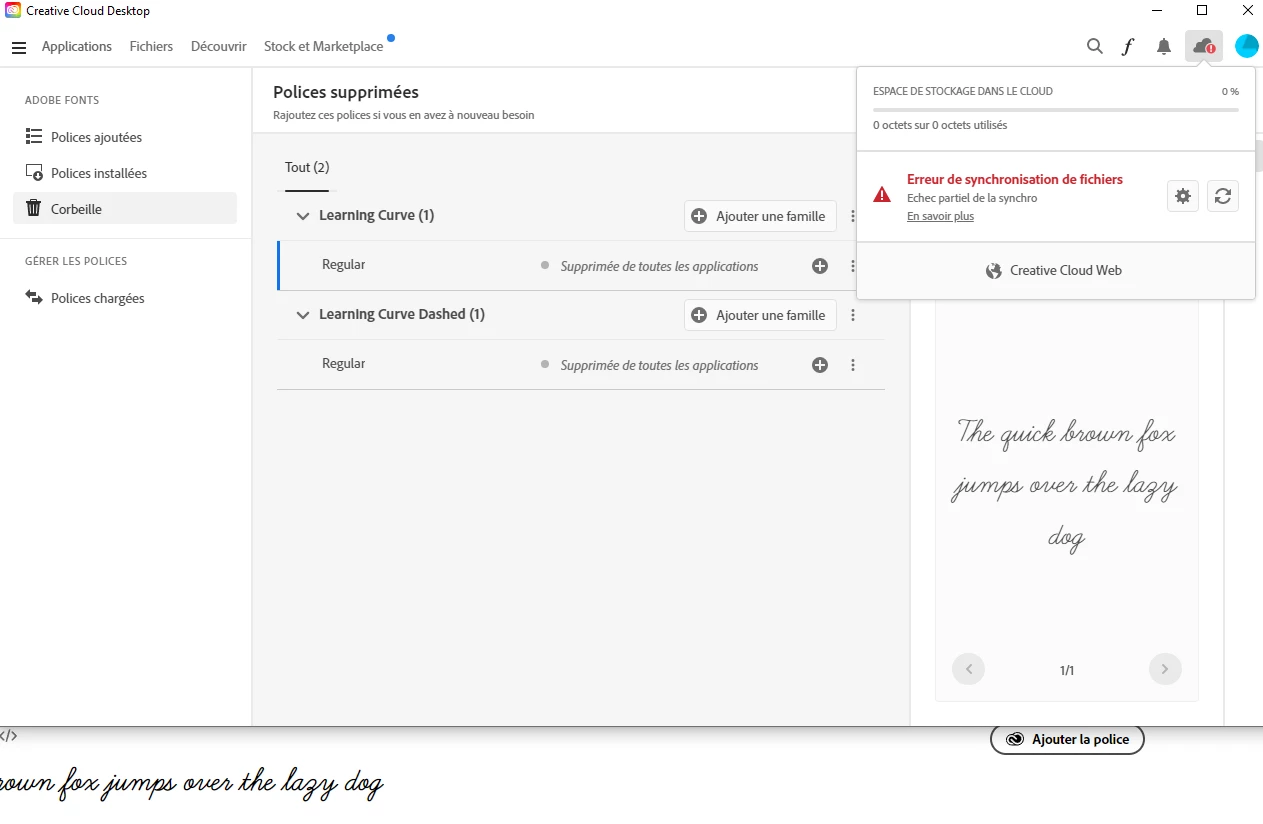Viewport: 1263px width, 824px height.
Task: Select Corbeille in the sidebar
Action: (x=125, y=208)
